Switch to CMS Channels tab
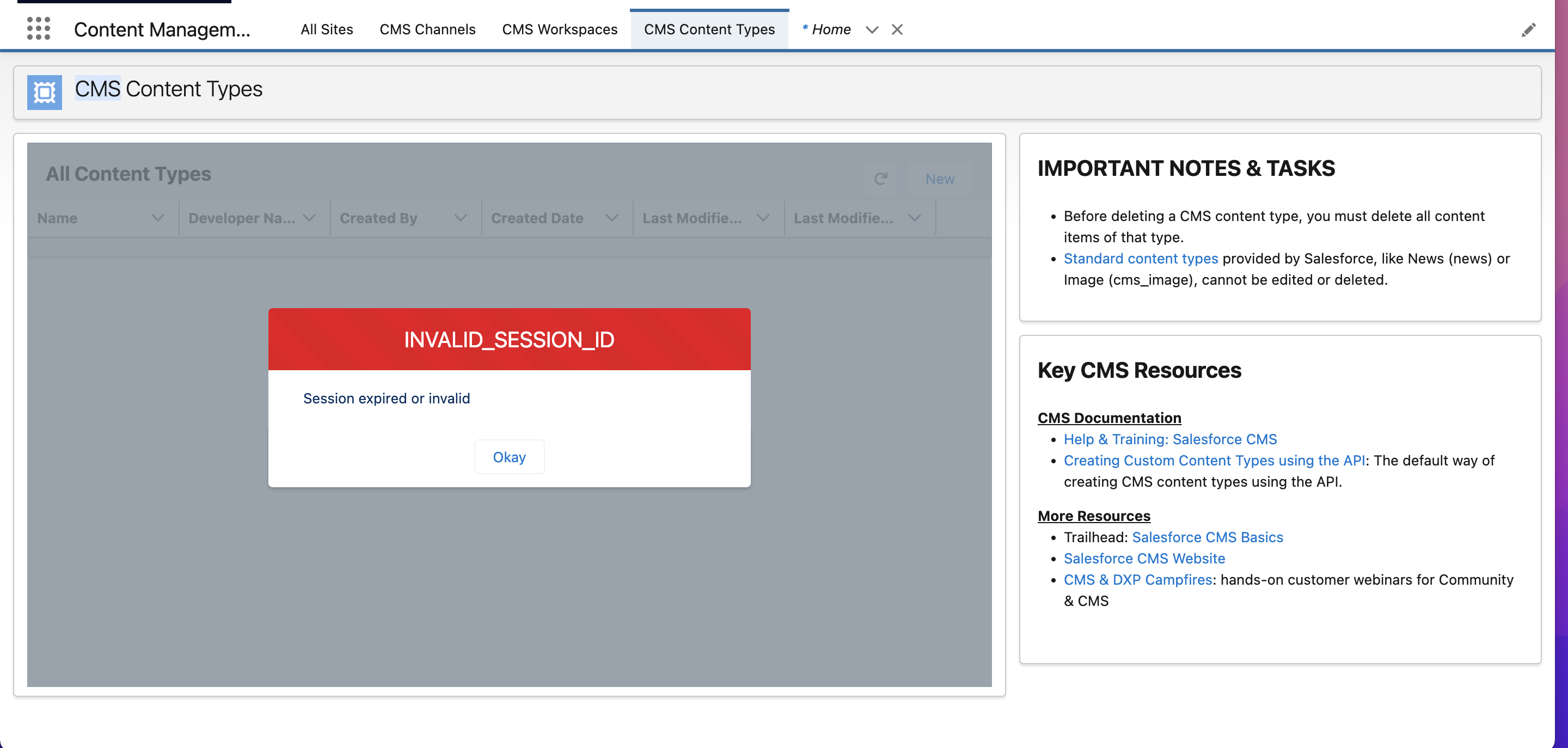The width and height of the screenshot is (1568, 748). click(x=427, y=29)
